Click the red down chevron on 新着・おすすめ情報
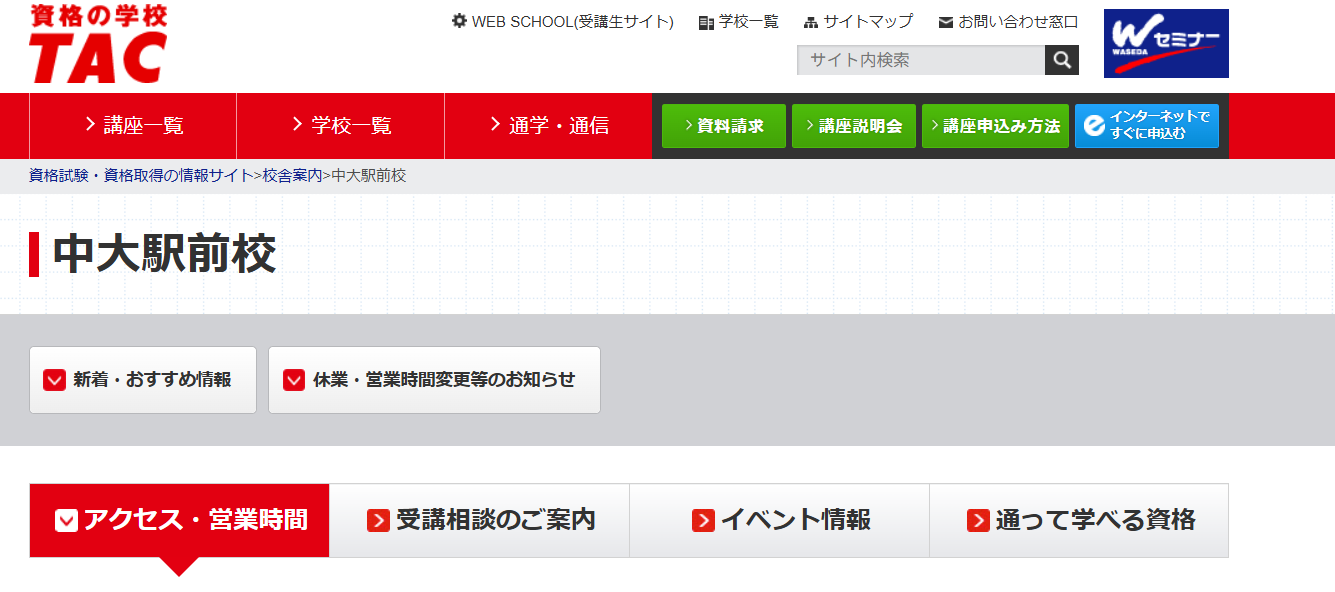The width and height of the screenshot is (1335, 592). coord(55,380)
